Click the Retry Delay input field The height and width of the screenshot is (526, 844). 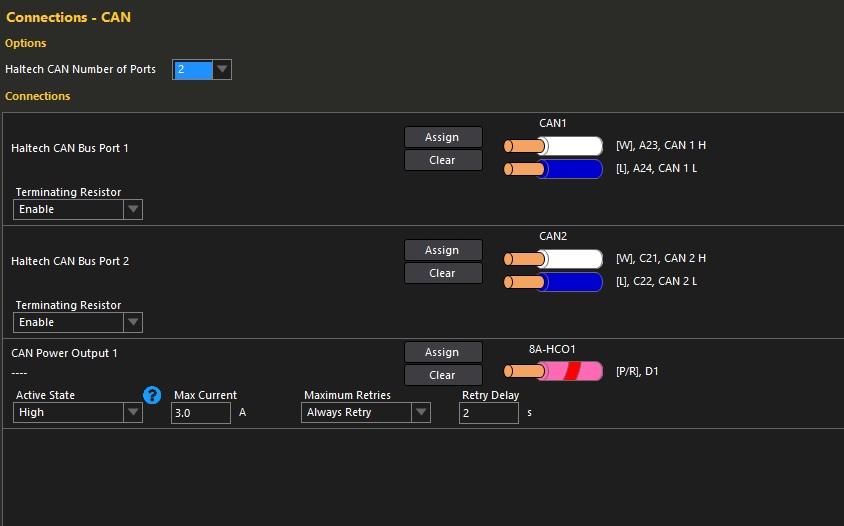489,413
